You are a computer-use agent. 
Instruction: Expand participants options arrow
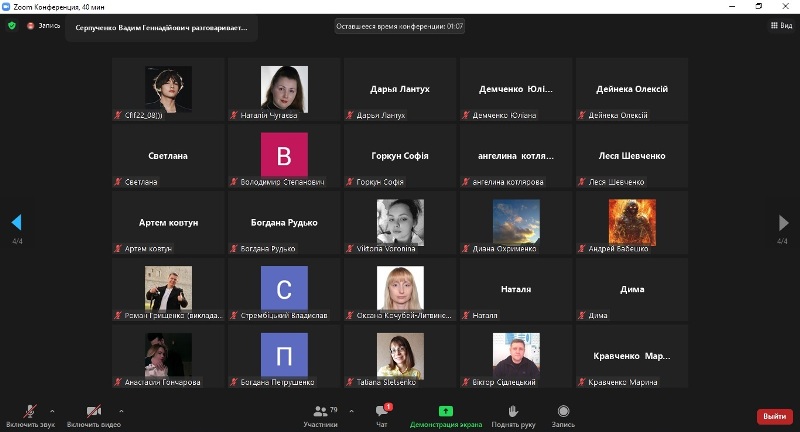pos(352,411)
